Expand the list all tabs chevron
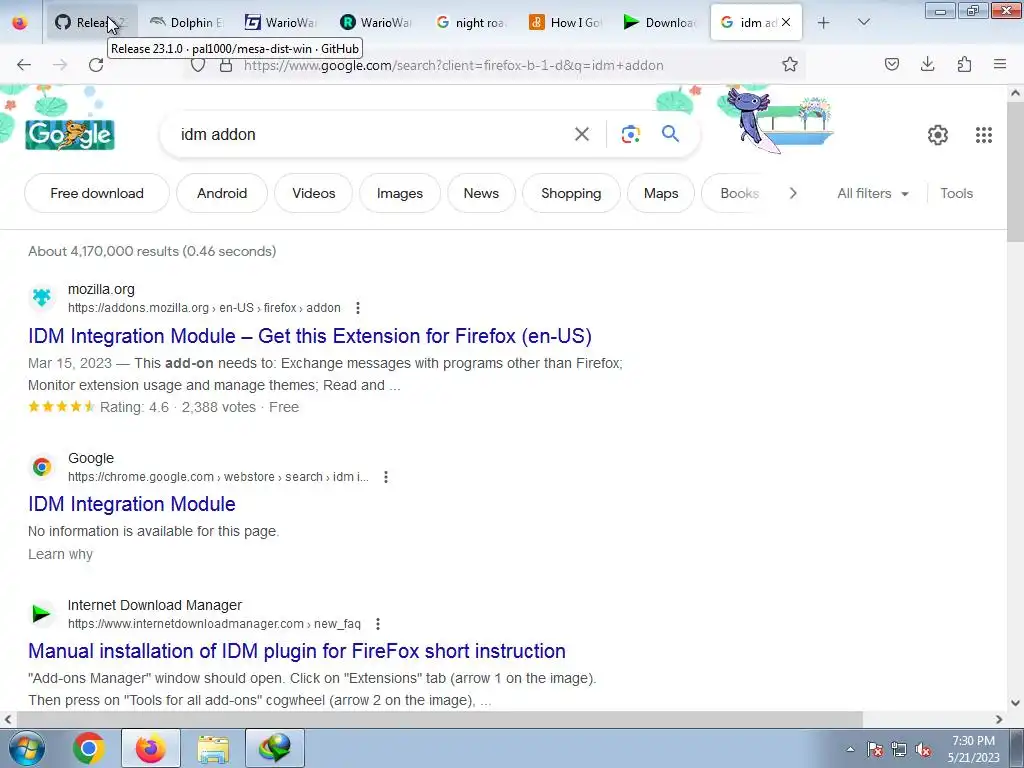This screenshot has width=1024, height=768. point(863,23)
